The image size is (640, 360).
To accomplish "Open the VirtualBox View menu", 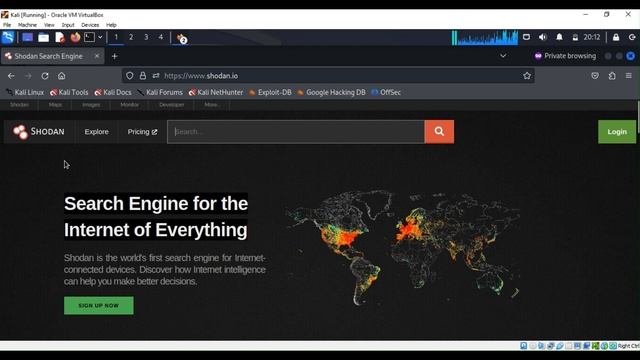I will [x=49, y=25].
